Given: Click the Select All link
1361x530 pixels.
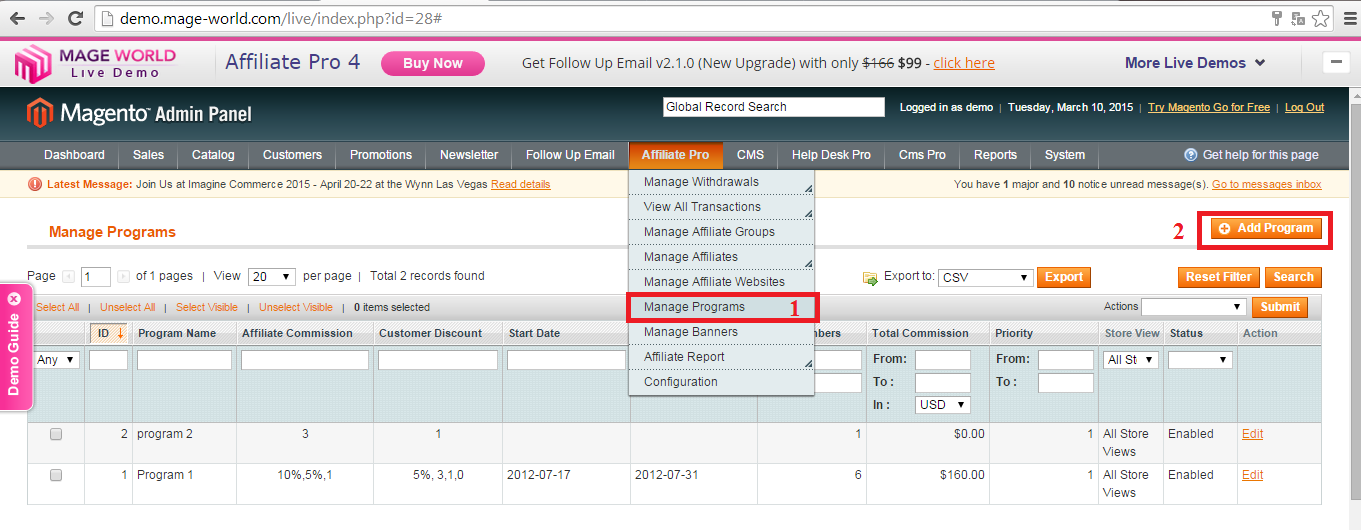Looking at the screenshot, I should 57,307.
